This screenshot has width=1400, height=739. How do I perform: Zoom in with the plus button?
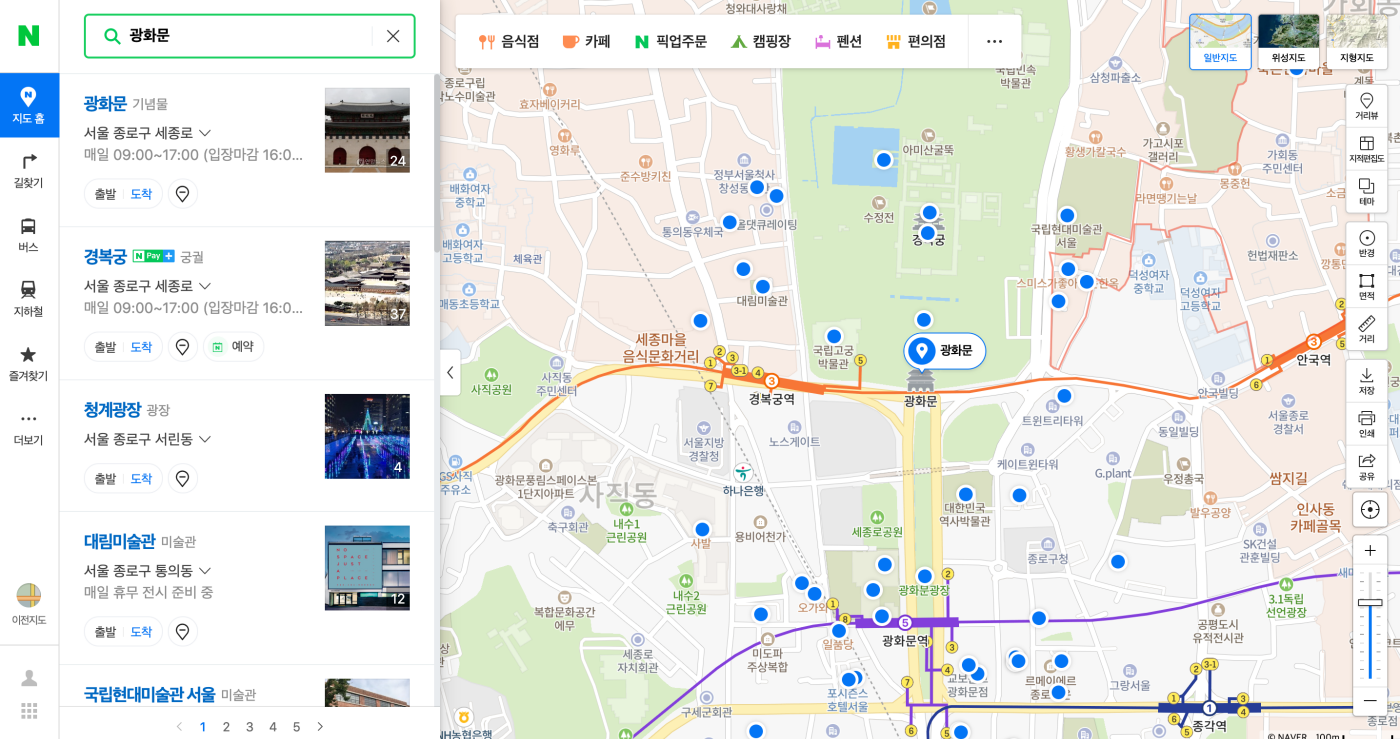tap(1369, 550)
